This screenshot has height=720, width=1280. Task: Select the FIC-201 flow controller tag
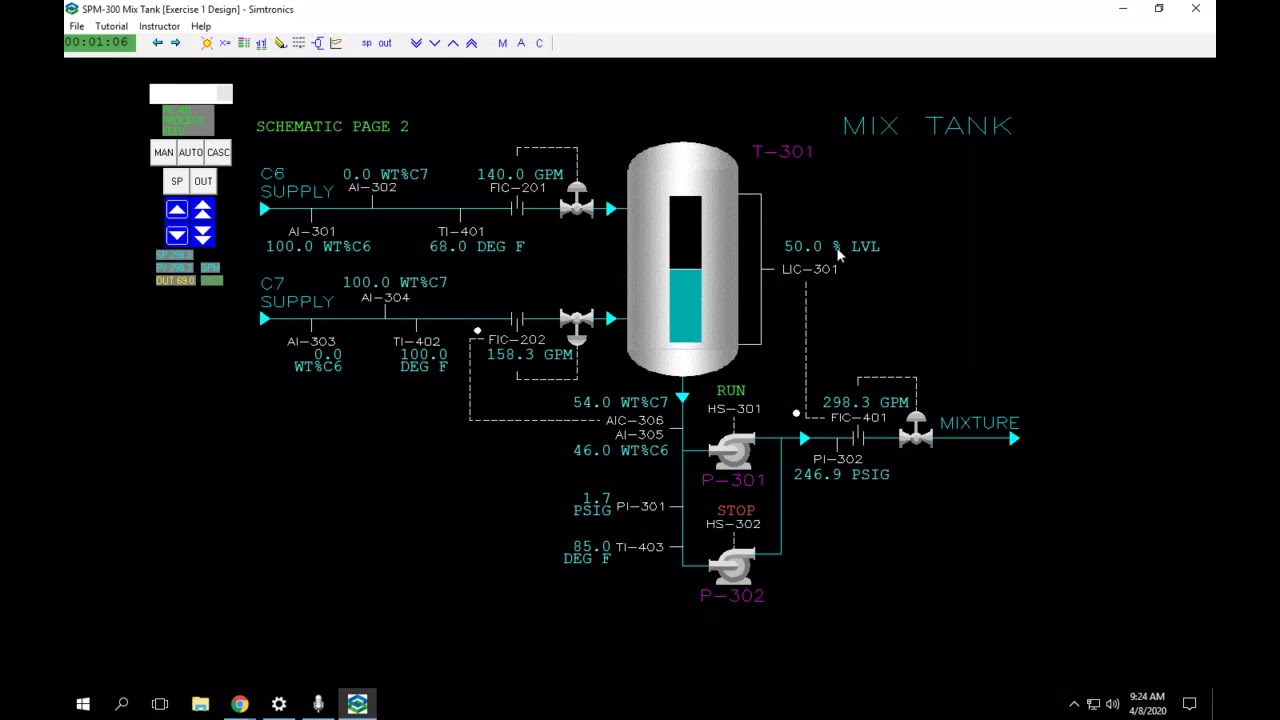coord(518,188)
